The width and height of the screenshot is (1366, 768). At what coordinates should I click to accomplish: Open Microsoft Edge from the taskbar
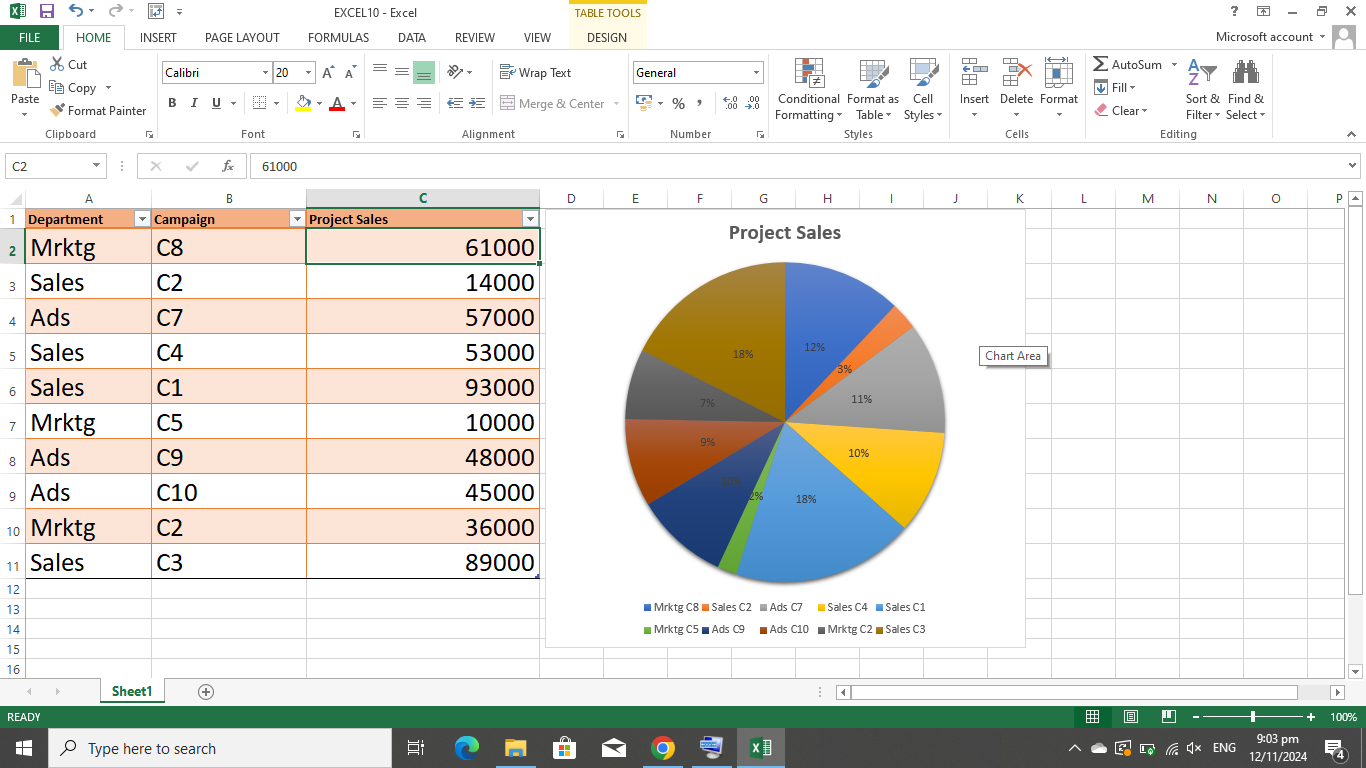(x=466, y=748)
